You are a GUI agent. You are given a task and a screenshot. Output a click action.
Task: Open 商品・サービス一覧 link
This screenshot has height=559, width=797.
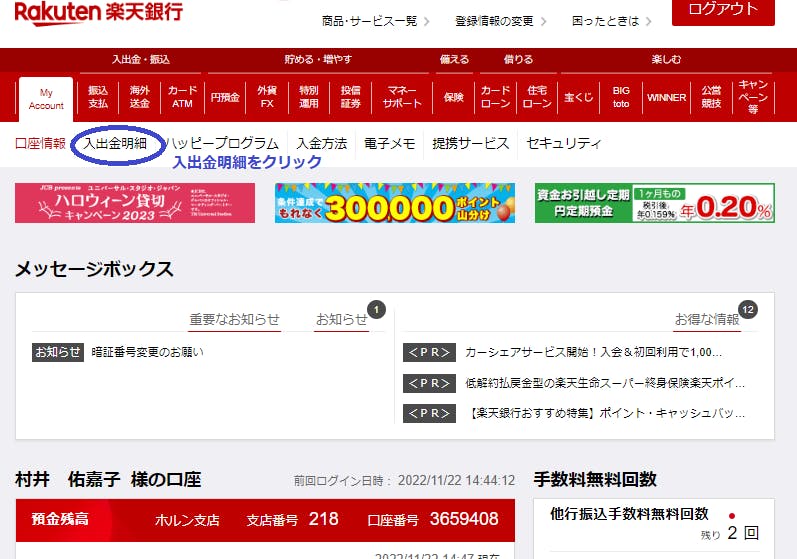click(375, 21)
